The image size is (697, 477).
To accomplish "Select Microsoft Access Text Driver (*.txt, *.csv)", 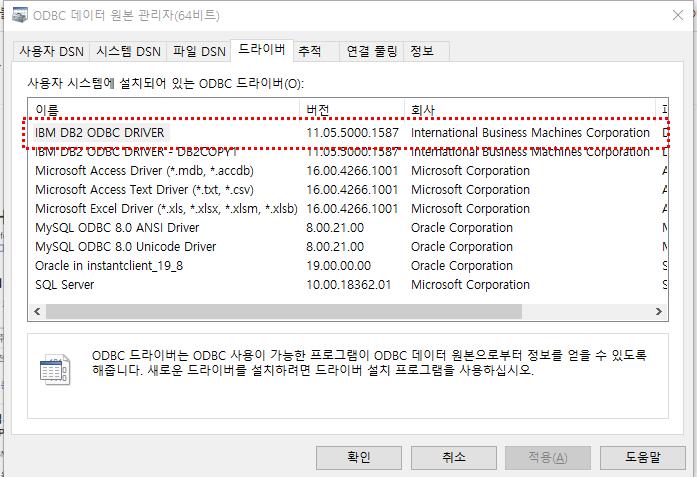I will (348, 190).
